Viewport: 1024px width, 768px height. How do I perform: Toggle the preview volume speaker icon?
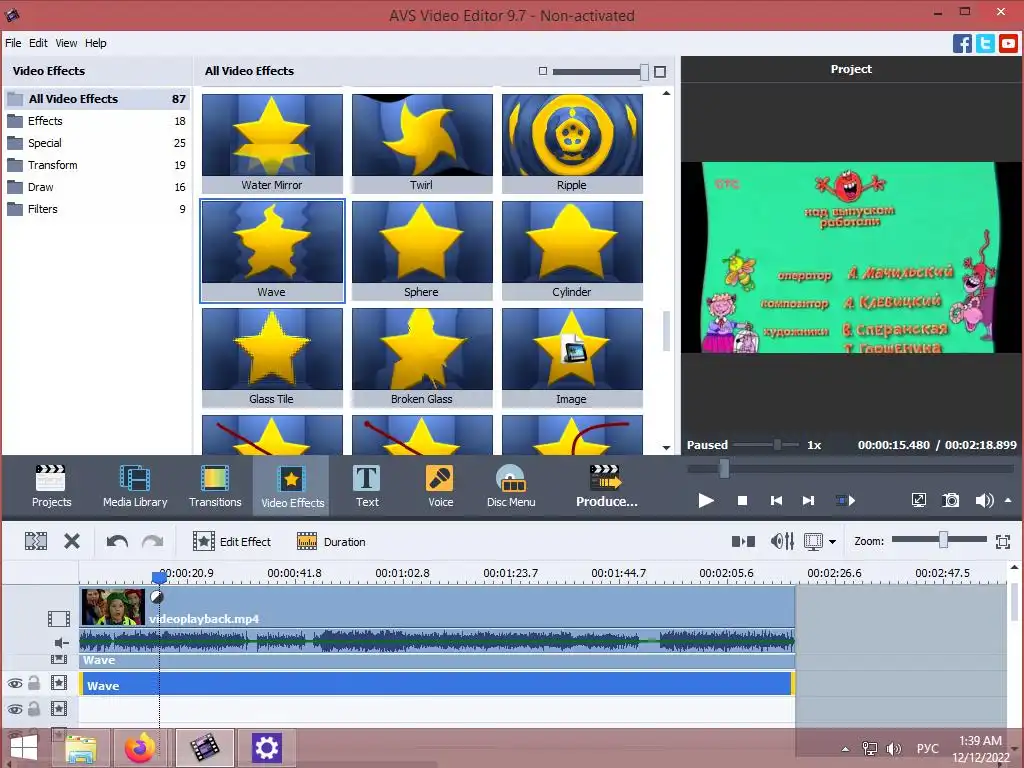click(984, 500)
